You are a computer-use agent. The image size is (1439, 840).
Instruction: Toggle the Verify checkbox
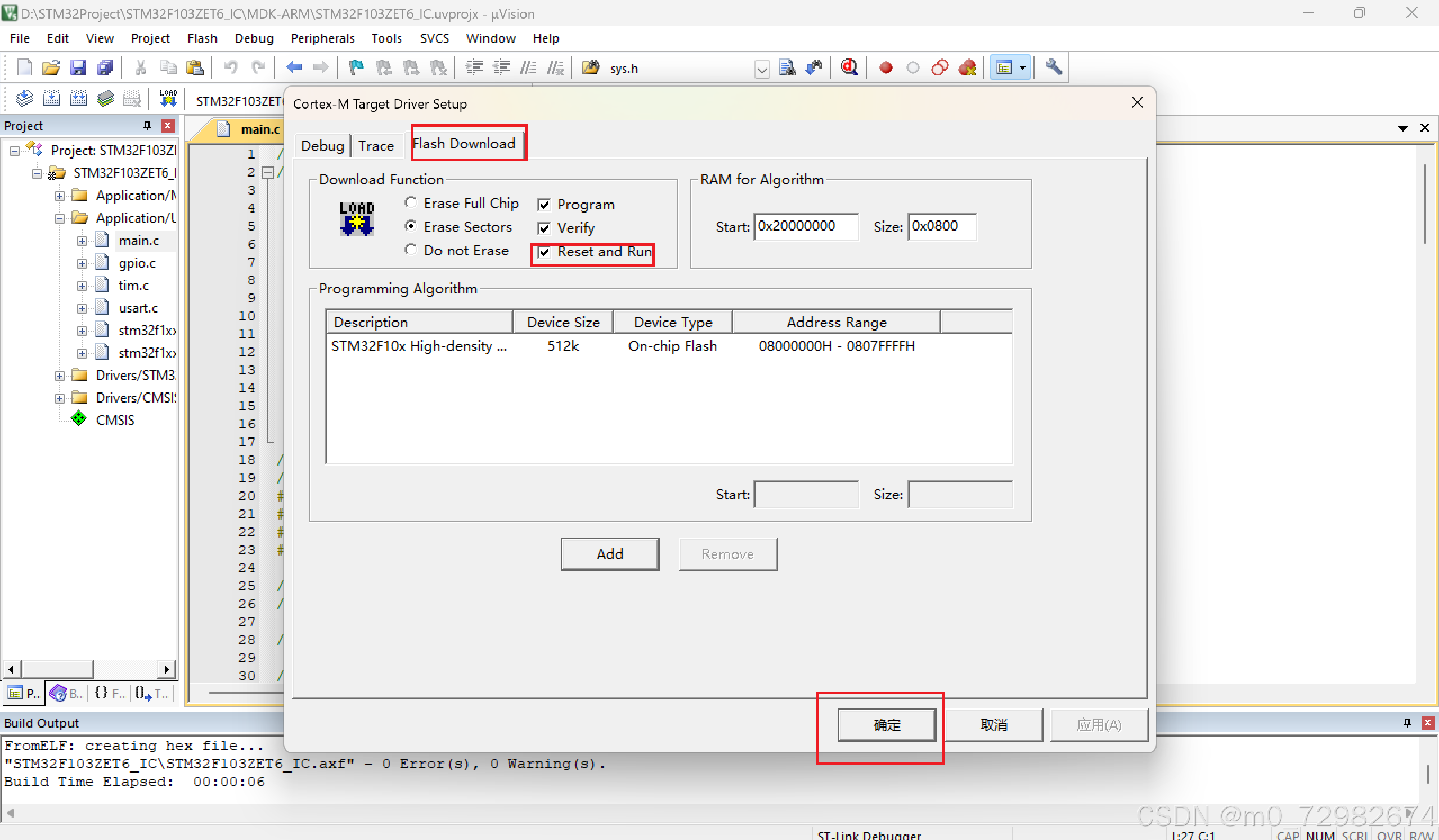click(544, 228)
